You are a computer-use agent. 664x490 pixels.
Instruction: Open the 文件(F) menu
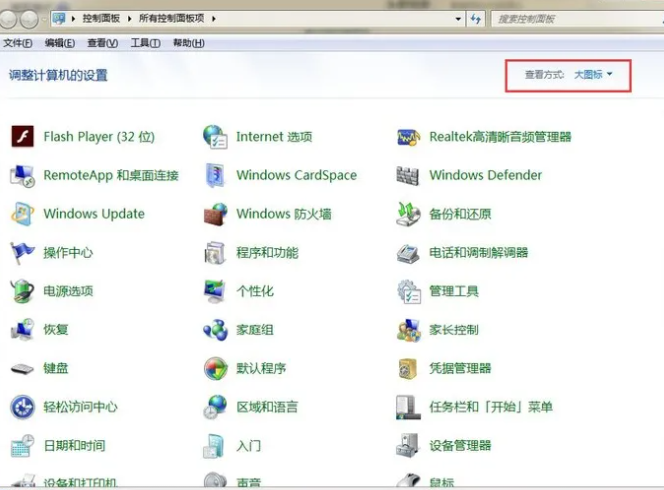18,43
